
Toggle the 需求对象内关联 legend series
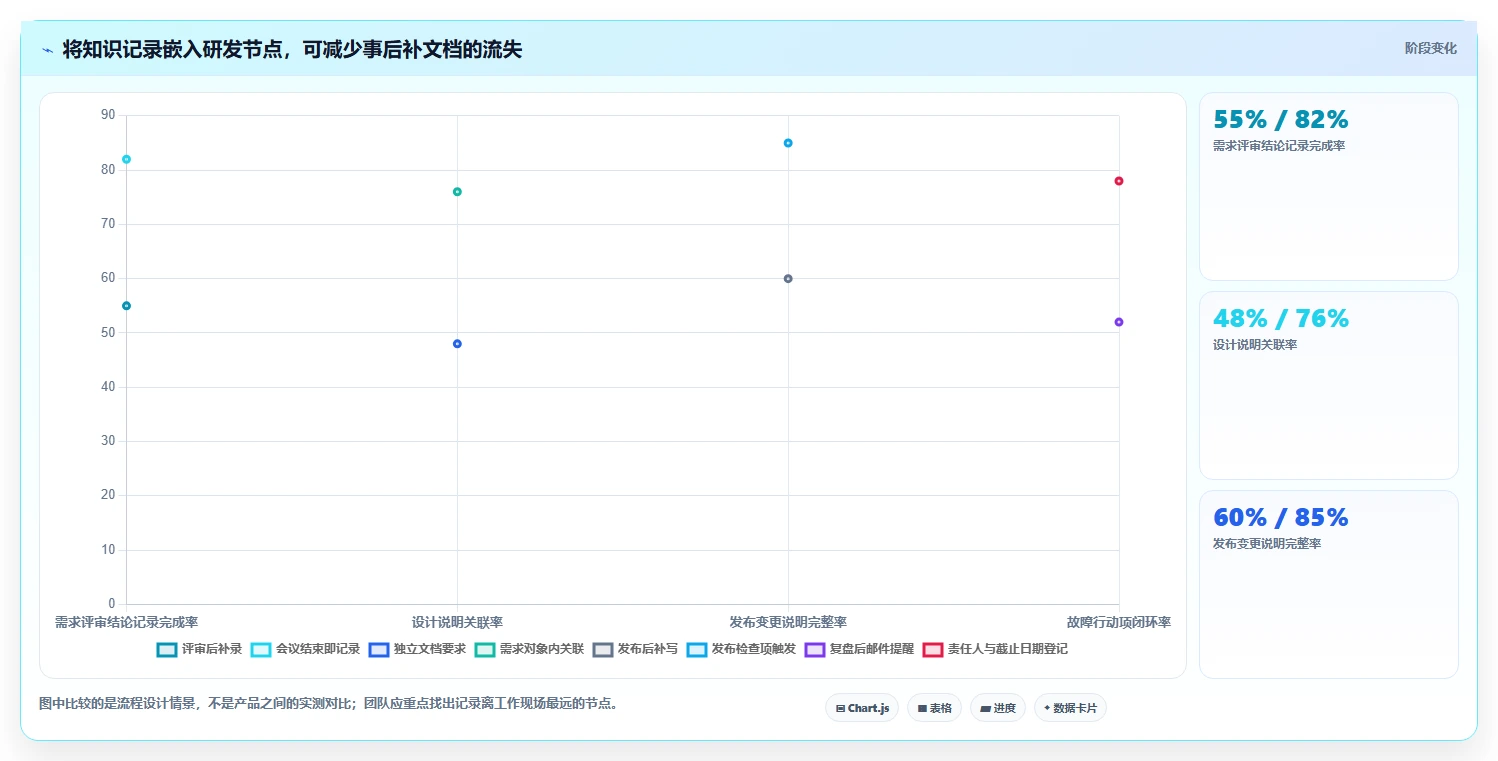pyautogui.click(x=529, y=649)
